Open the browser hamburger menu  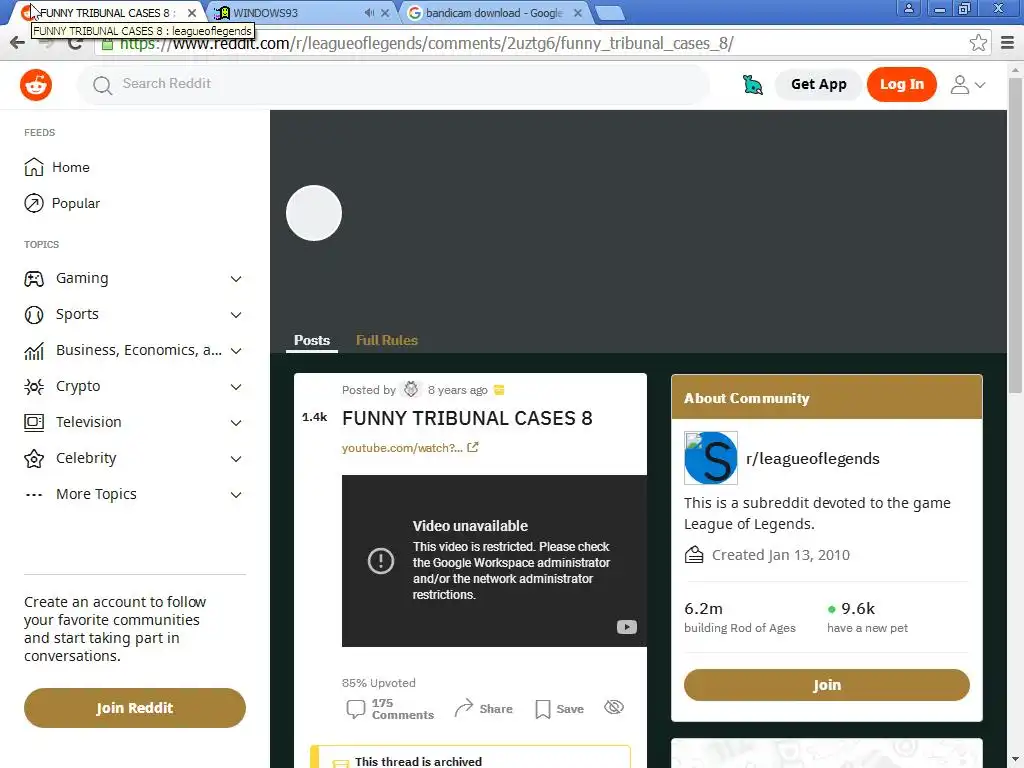1008,43
